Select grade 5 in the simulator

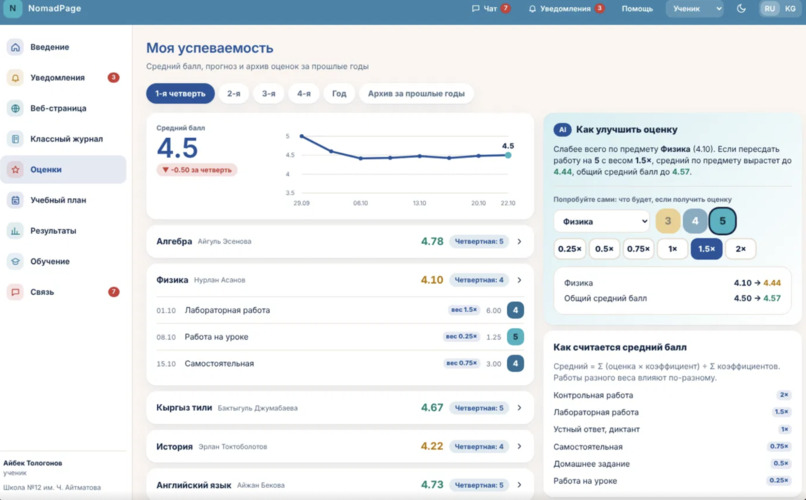coord(722,221)
